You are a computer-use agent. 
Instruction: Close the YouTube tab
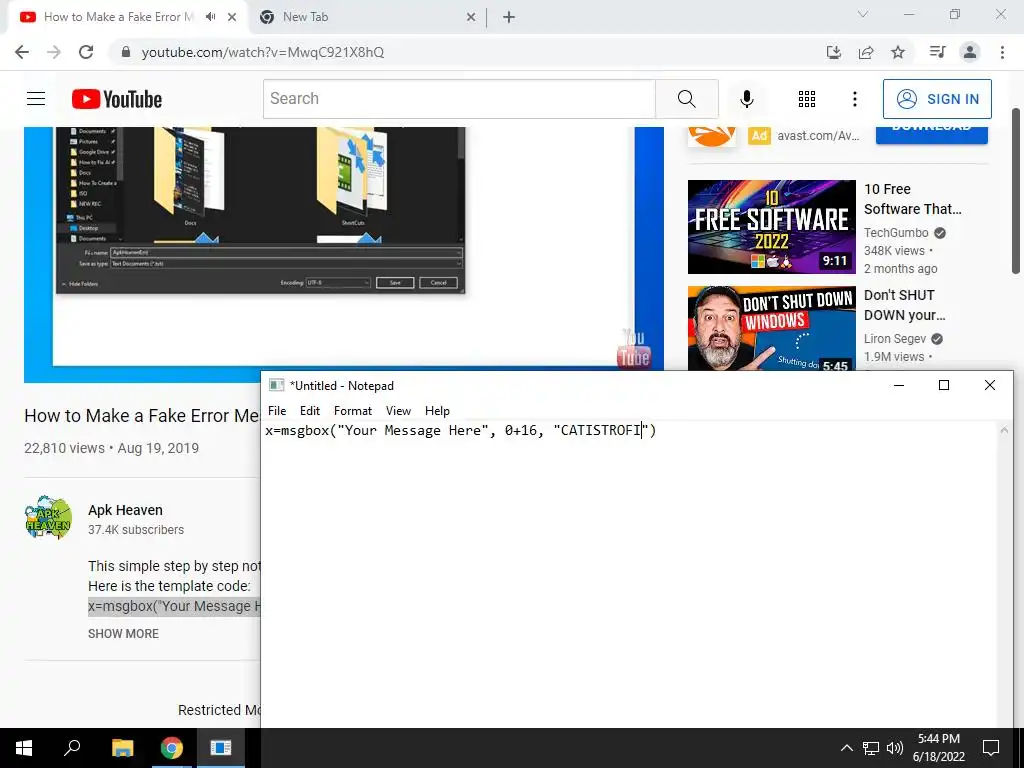point(232,17)
